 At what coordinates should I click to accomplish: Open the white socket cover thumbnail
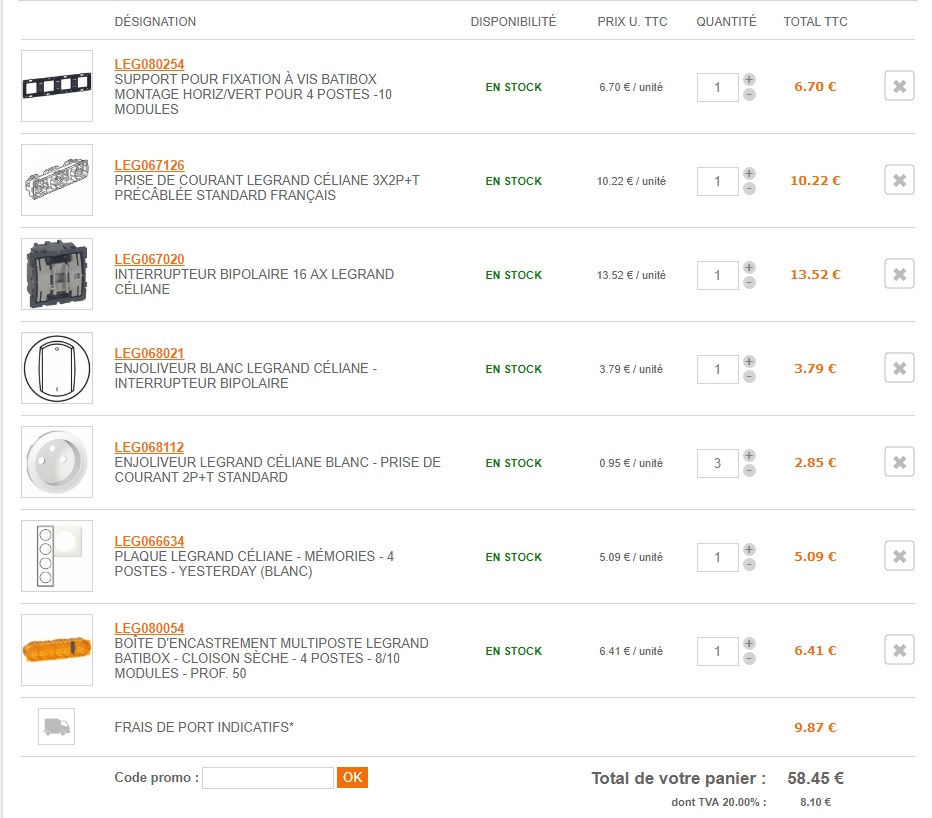57,462
